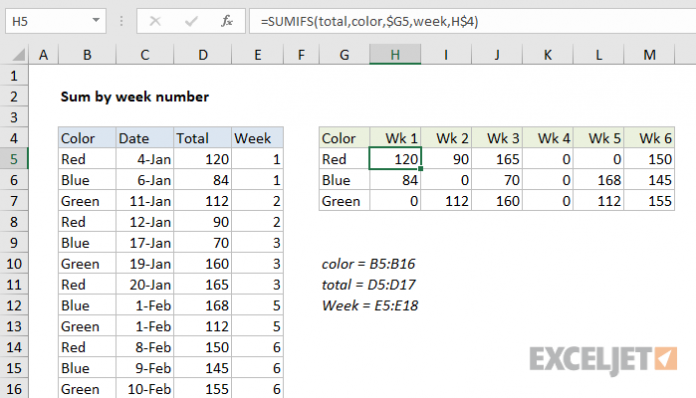Select row 5 header

(x=14, y=159)
